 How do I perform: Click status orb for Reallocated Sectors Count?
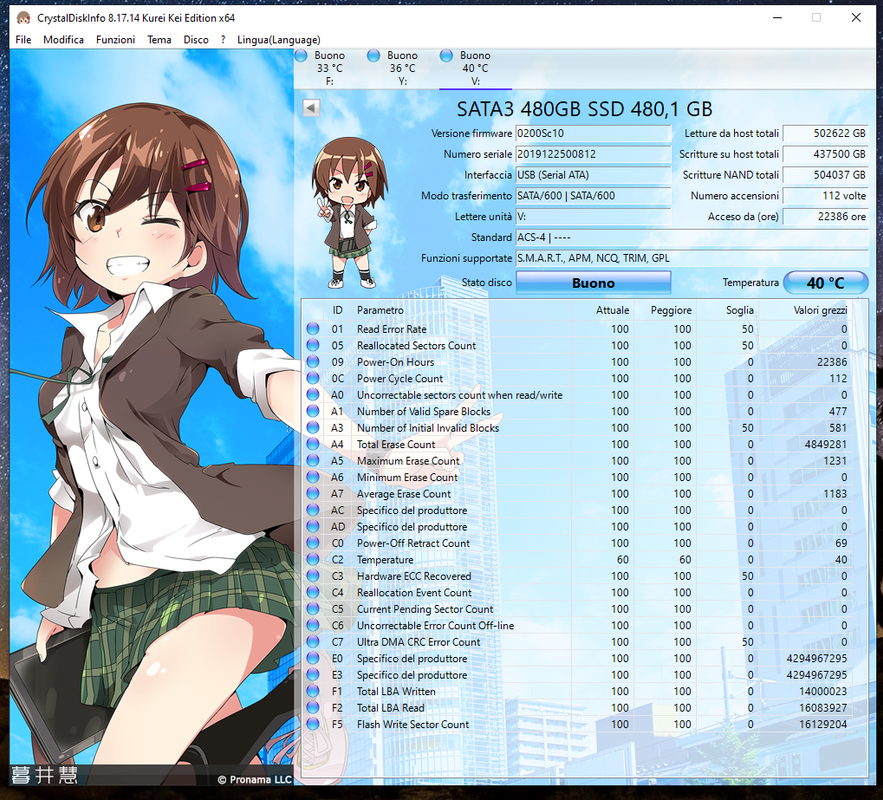[x=313, y=345]
